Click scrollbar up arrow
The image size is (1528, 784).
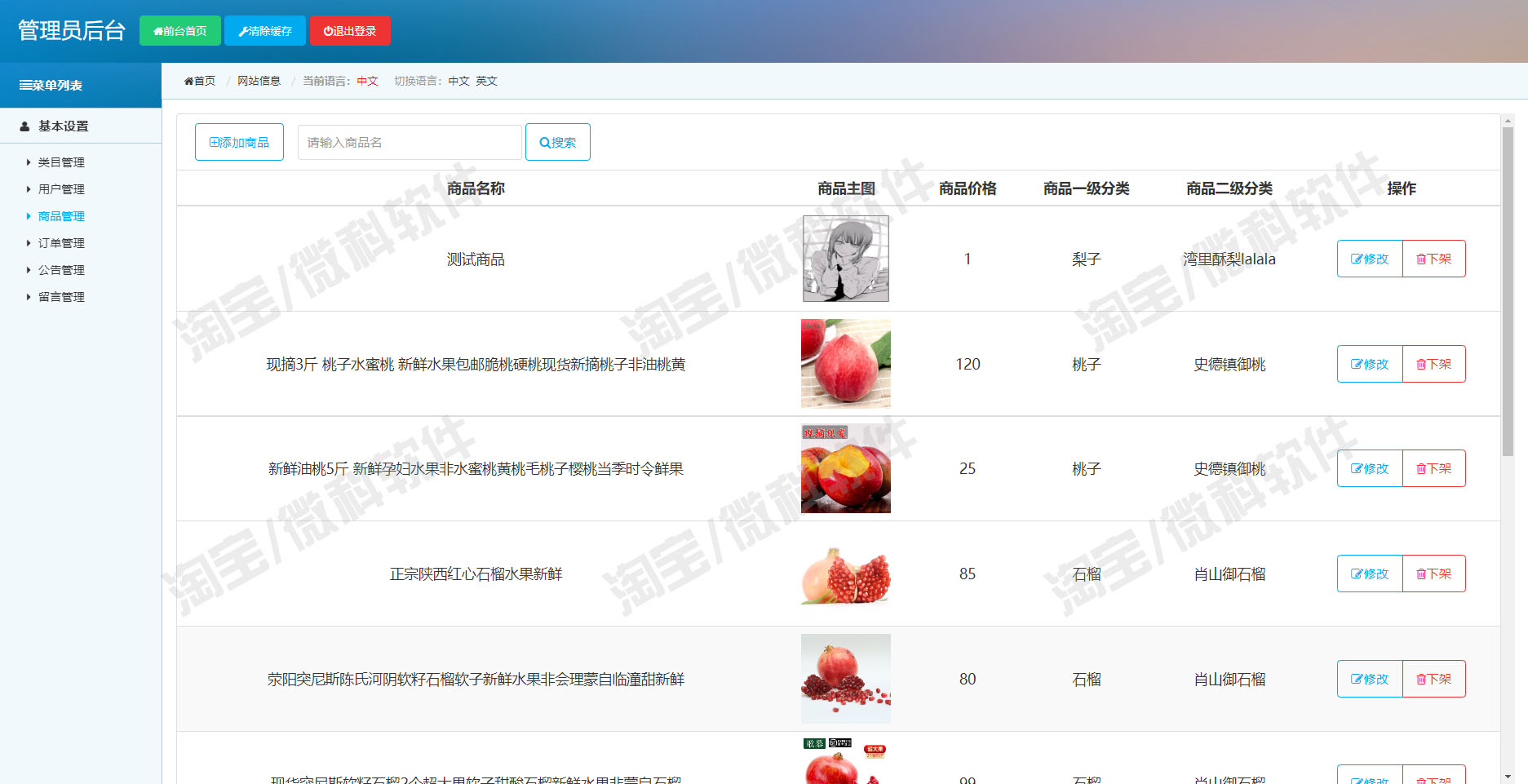click(1508, 121)
